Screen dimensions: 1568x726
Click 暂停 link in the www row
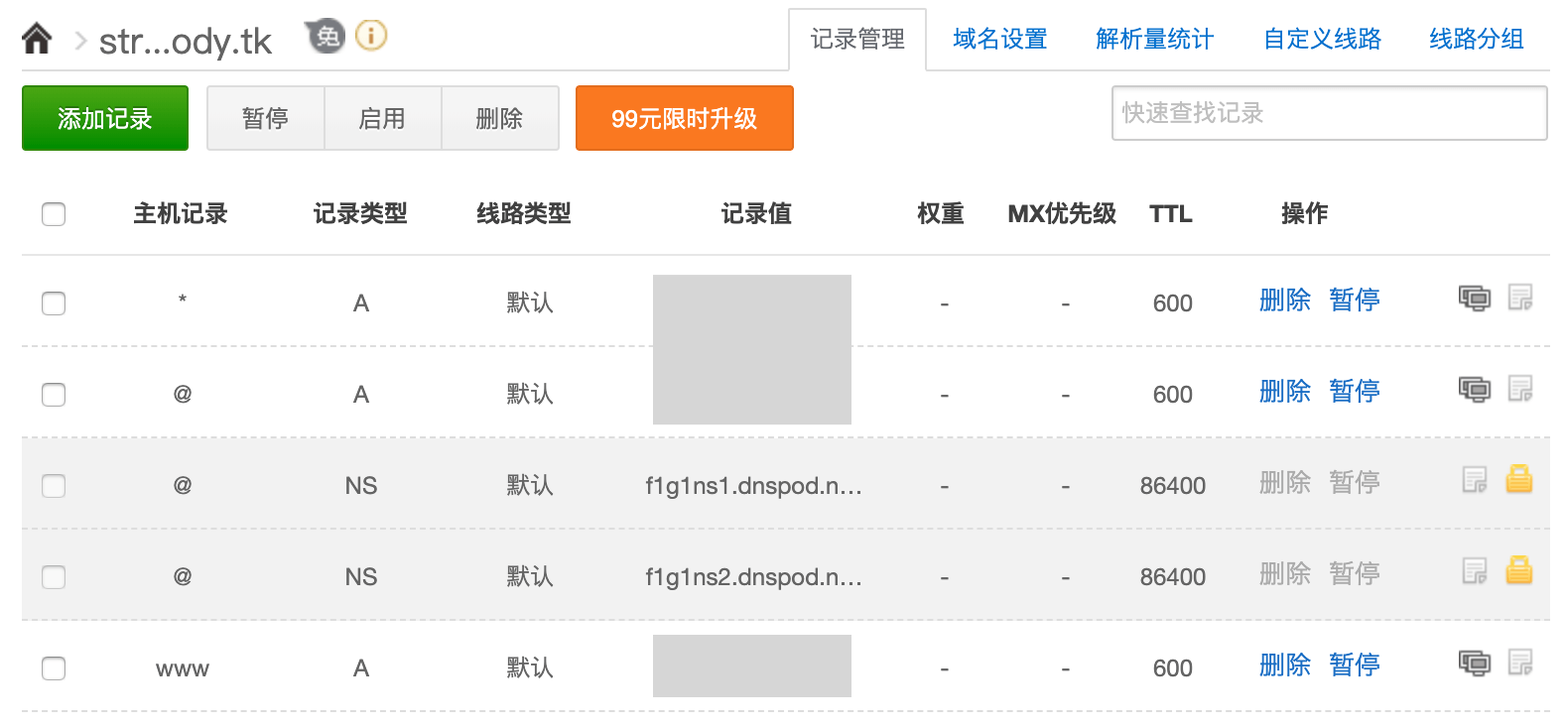coord(1355,665)
